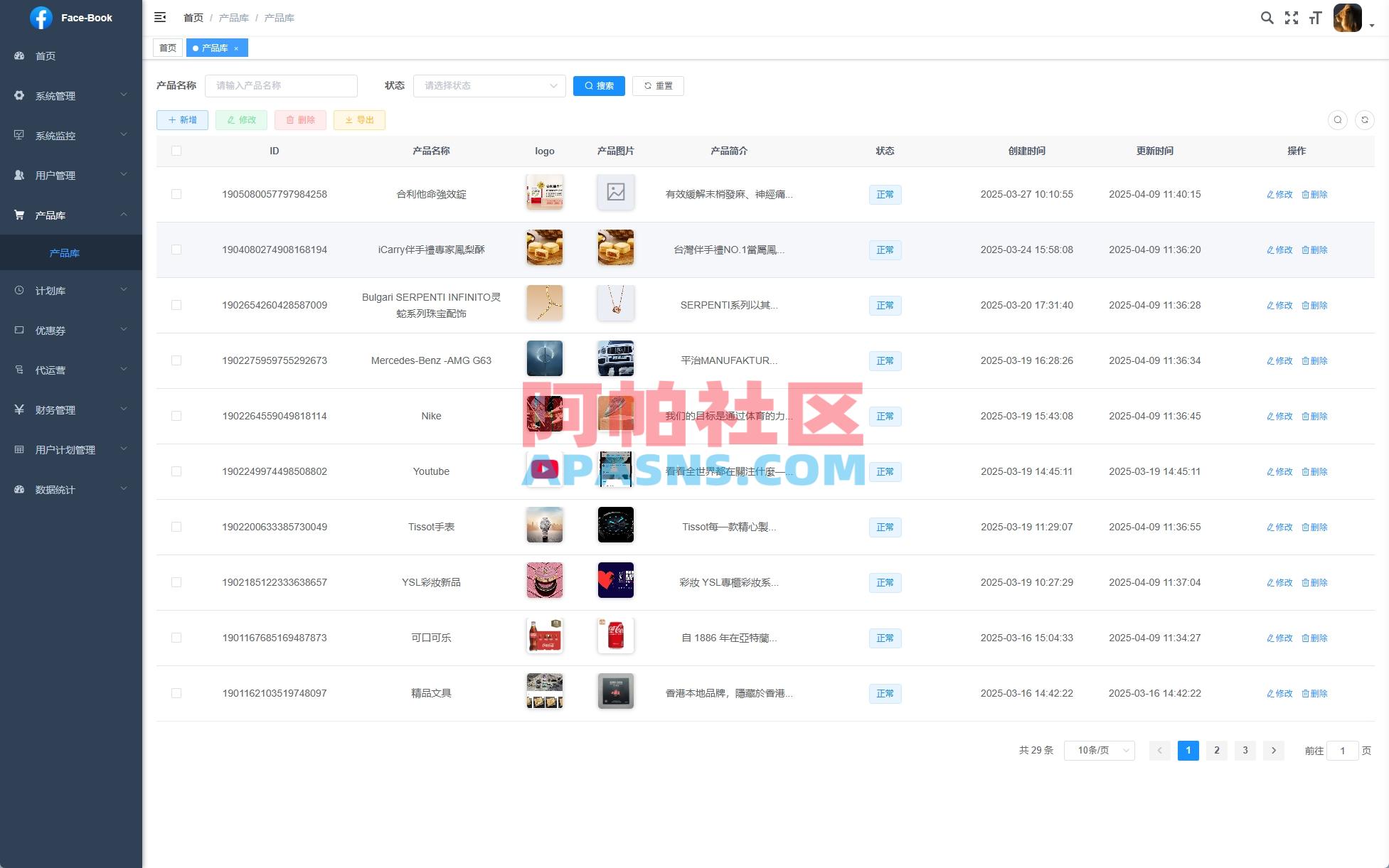
Task: Toggle fullscreen mode icon in header
Action: [1292, 18]
